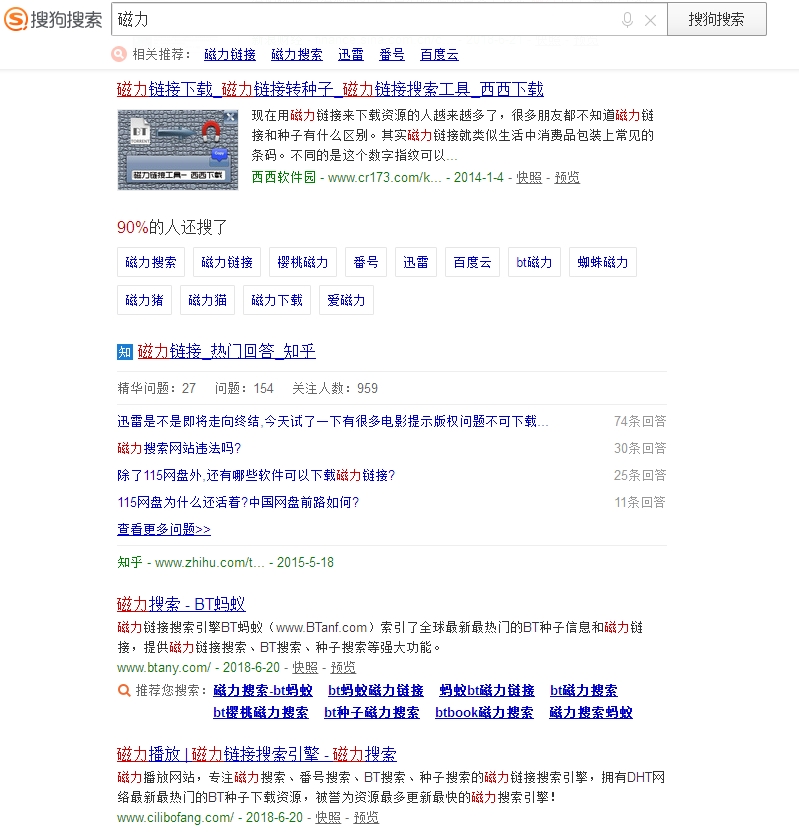The image size is (799, 837).
Task: Clear the search box with X icon
Action: pyautogui.click(x=650, y=21)
